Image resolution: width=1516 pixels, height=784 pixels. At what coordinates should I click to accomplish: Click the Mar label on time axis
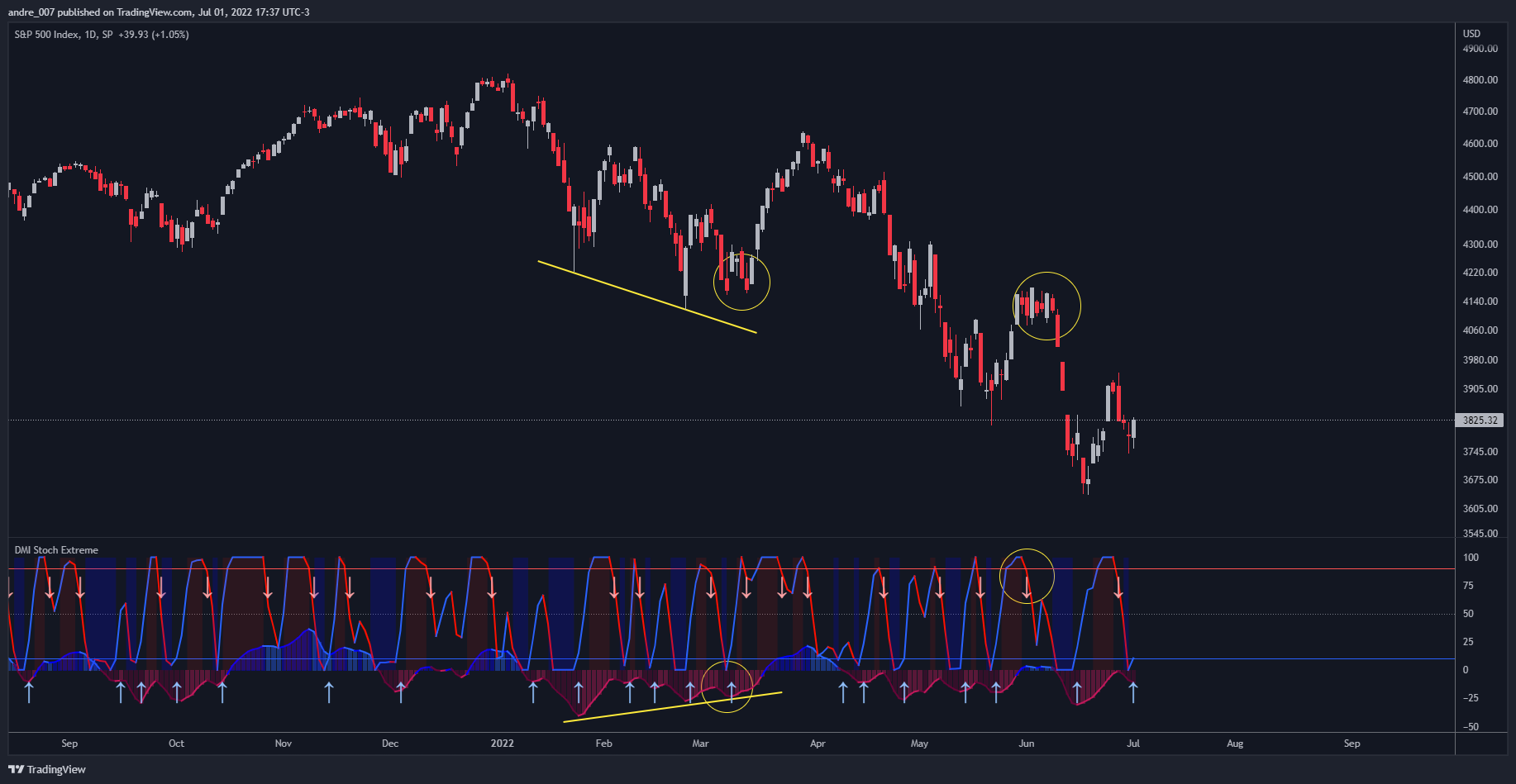tap(700, 744)
